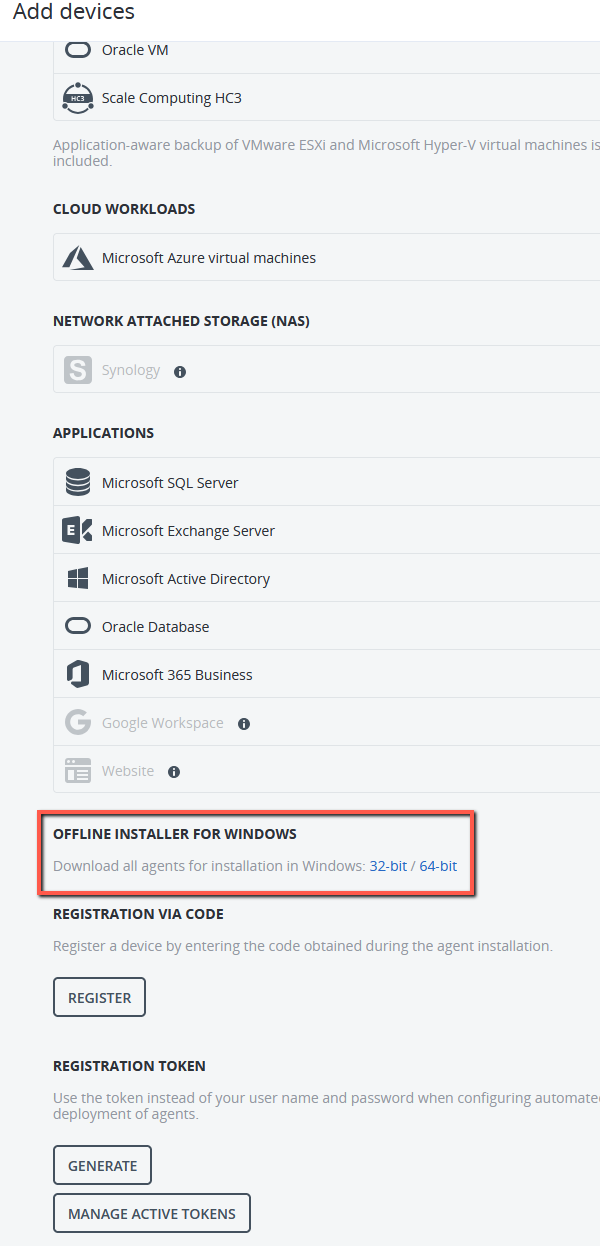Click the Microsoft Azure triangle icon
The height and width of the screenshot is (1246, 600).
(x=78, y=258)
